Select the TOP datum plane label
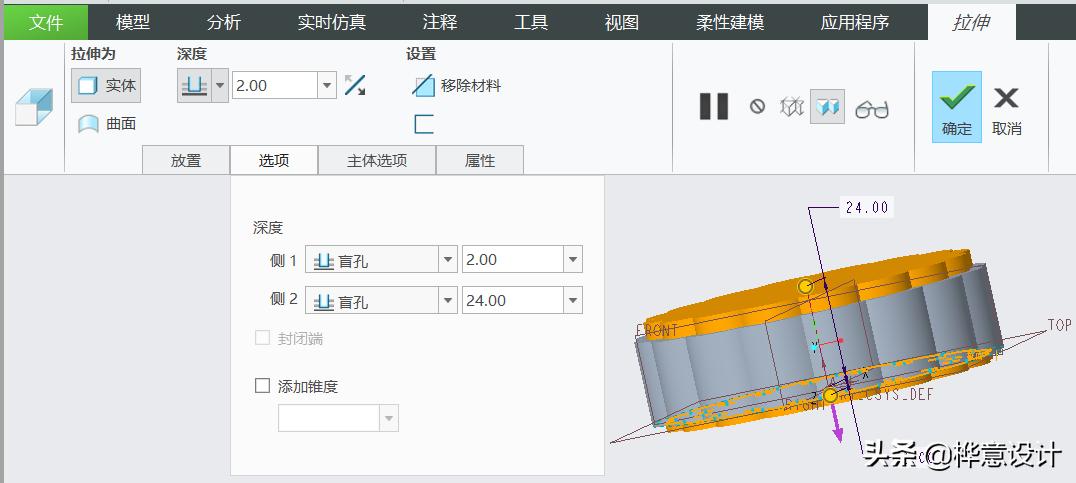Viewport: 1076px width, 483px height. [x=1059, y=325]
